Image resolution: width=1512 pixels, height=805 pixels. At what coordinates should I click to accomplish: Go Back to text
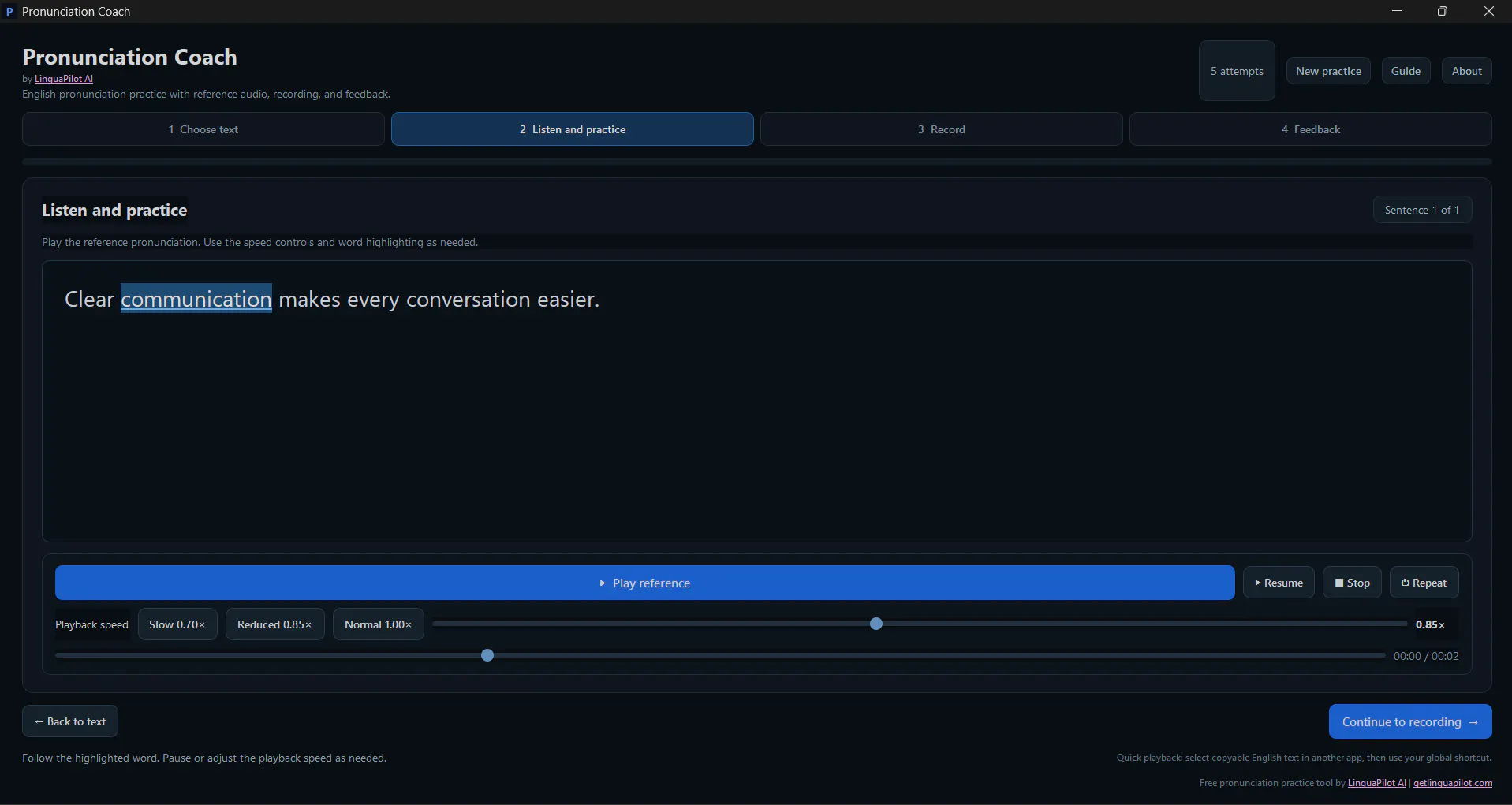pyautogui.click(x=70, y=721)
